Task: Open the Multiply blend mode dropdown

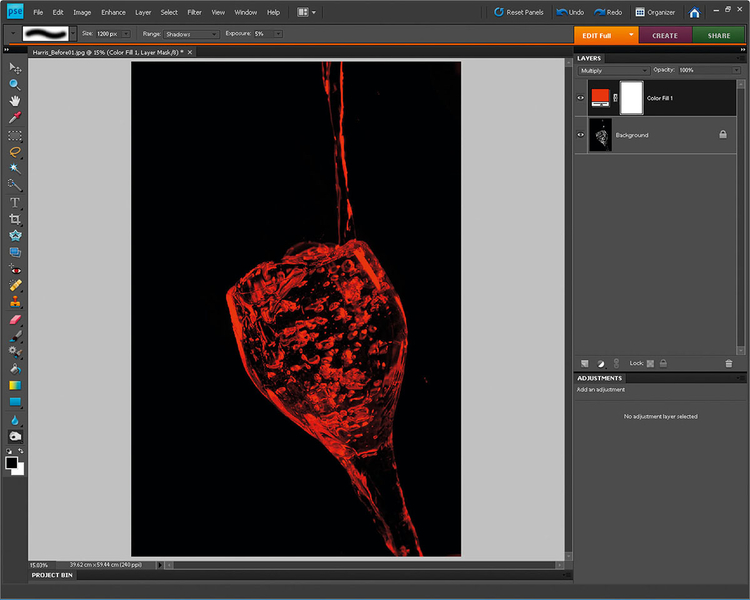Action: click(613, 71)
